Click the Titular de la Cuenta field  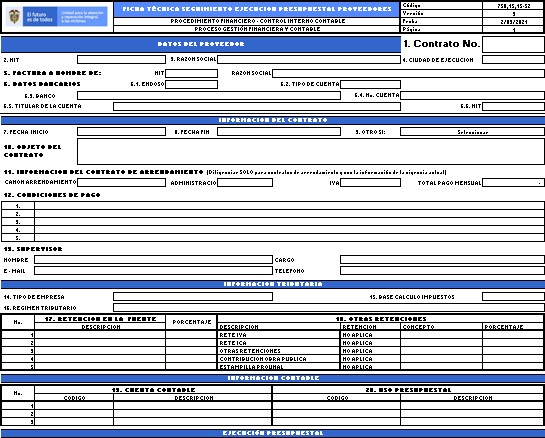[x=257, y=106]
